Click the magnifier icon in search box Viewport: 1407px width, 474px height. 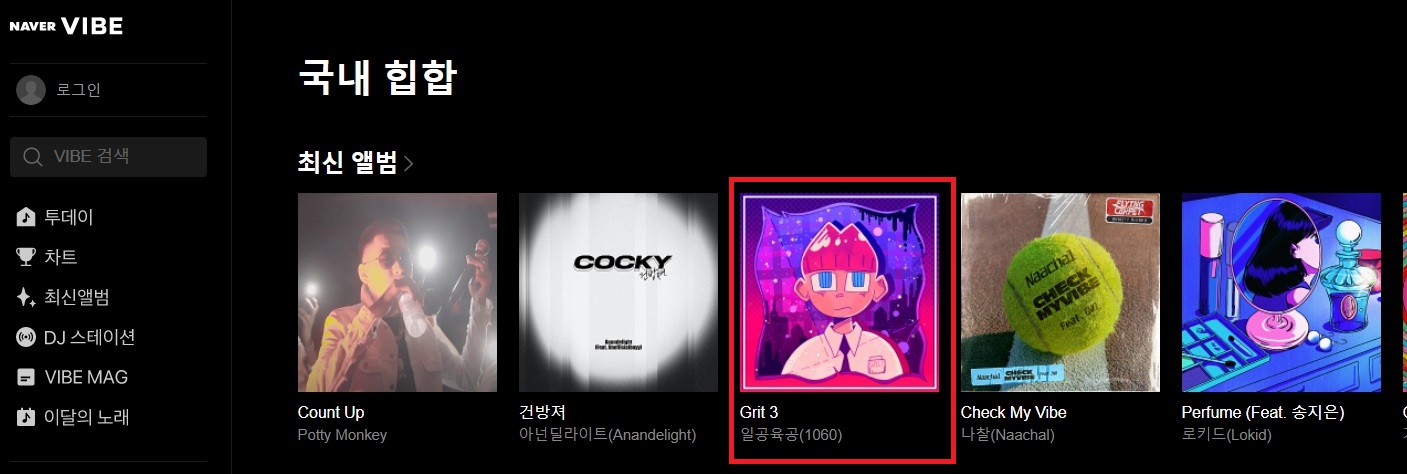[x=33, y=157]
